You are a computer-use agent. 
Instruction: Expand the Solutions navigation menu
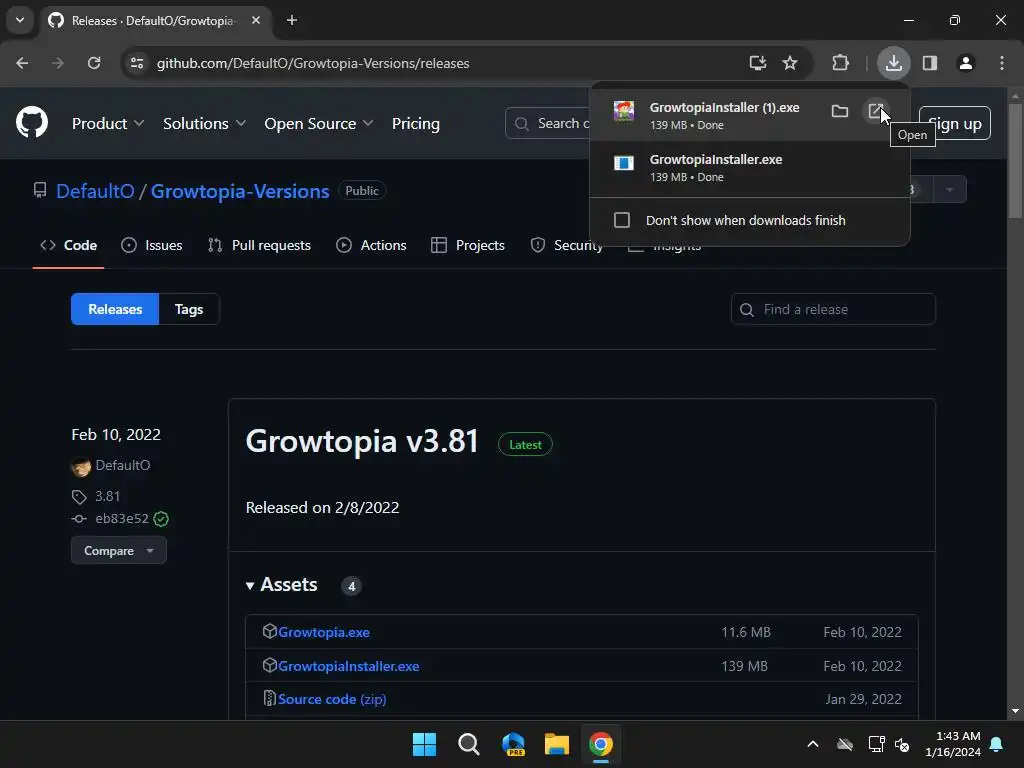[204, 123]
